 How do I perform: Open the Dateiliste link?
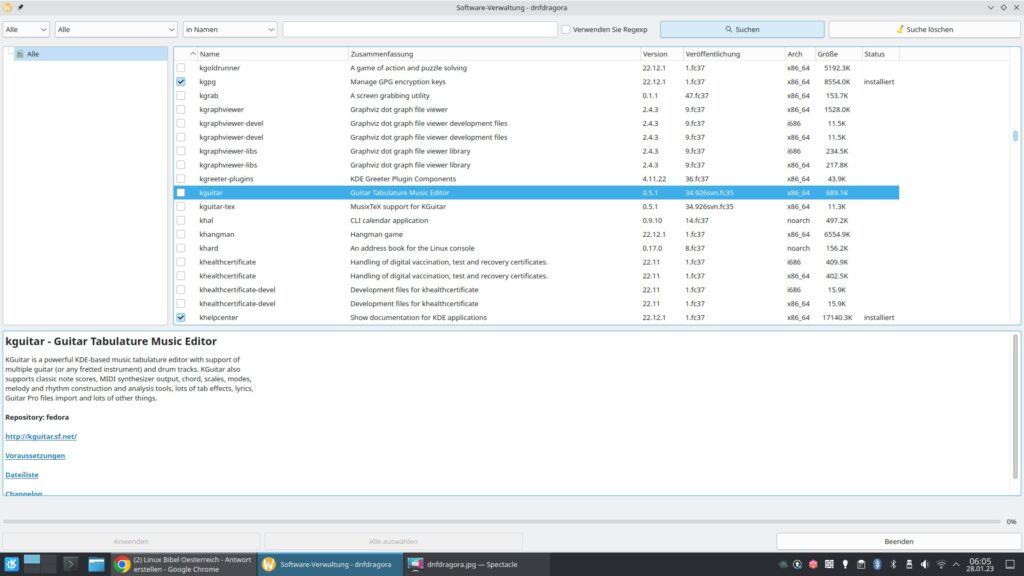pos(22,475)
